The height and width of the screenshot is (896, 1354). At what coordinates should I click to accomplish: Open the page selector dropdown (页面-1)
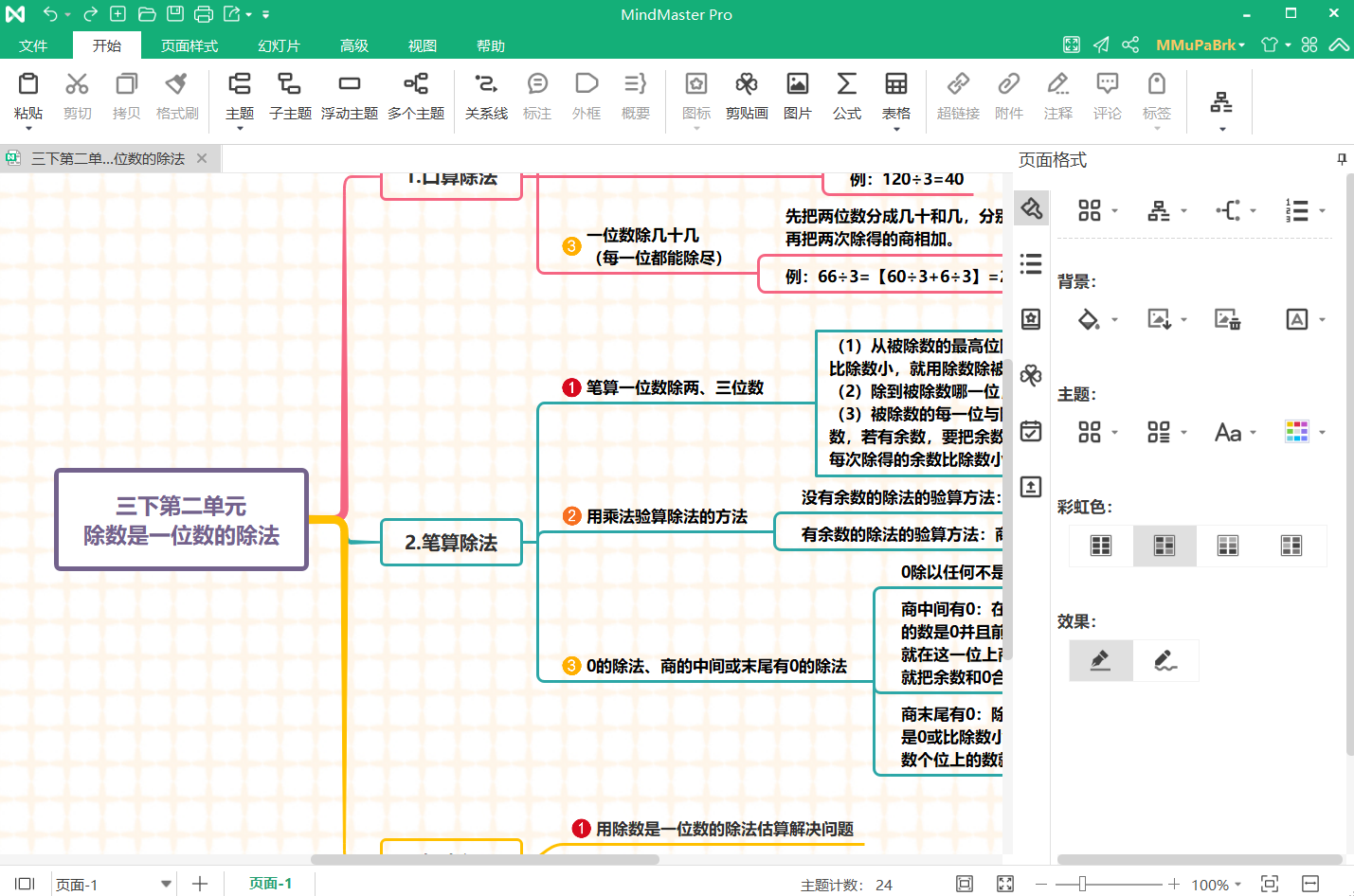[x=166, y=884]
